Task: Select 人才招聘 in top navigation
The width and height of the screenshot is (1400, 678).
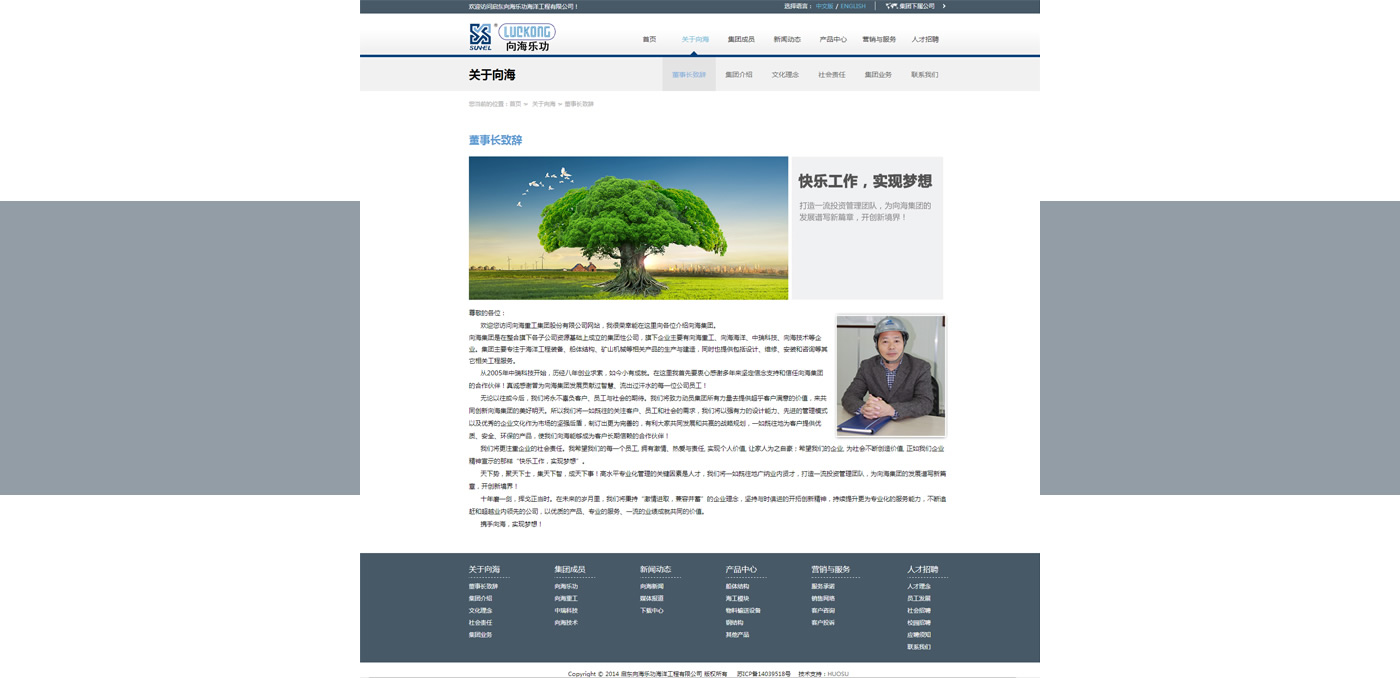Action: [x=925, y=40]
